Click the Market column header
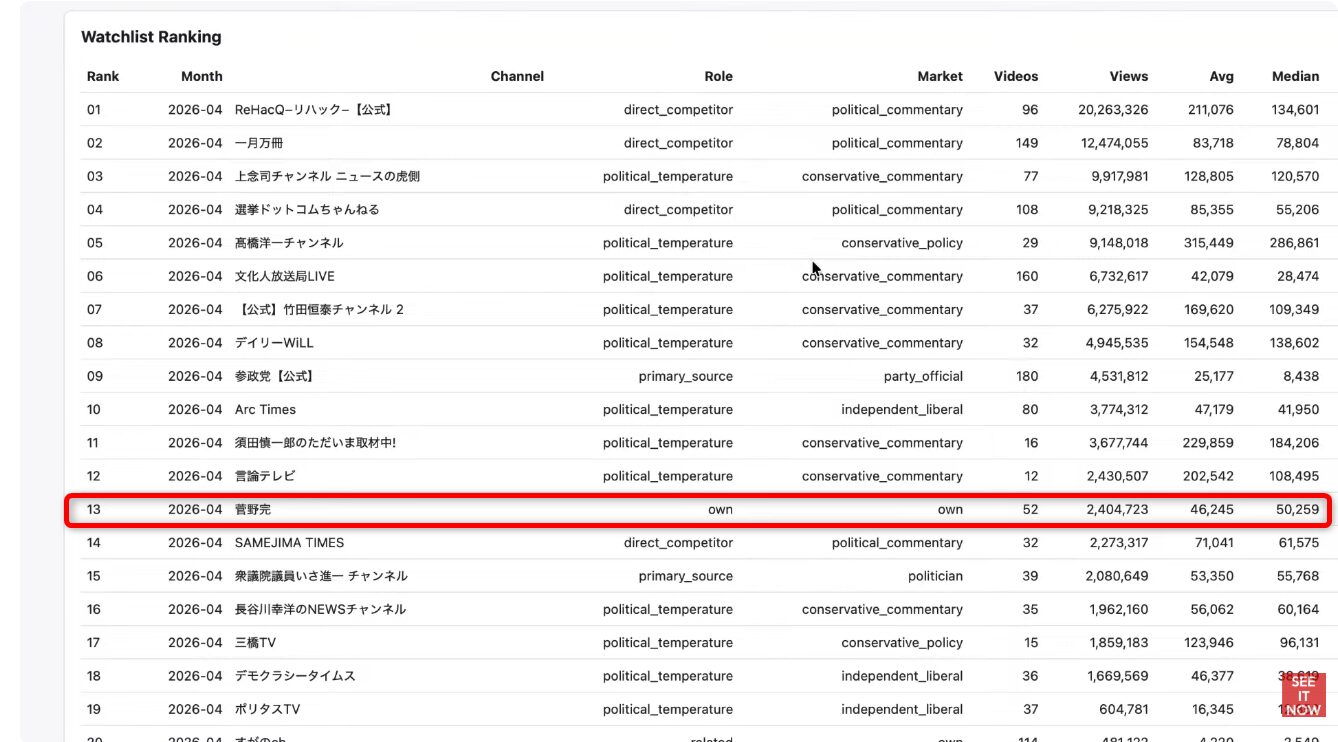 (940, 76)
